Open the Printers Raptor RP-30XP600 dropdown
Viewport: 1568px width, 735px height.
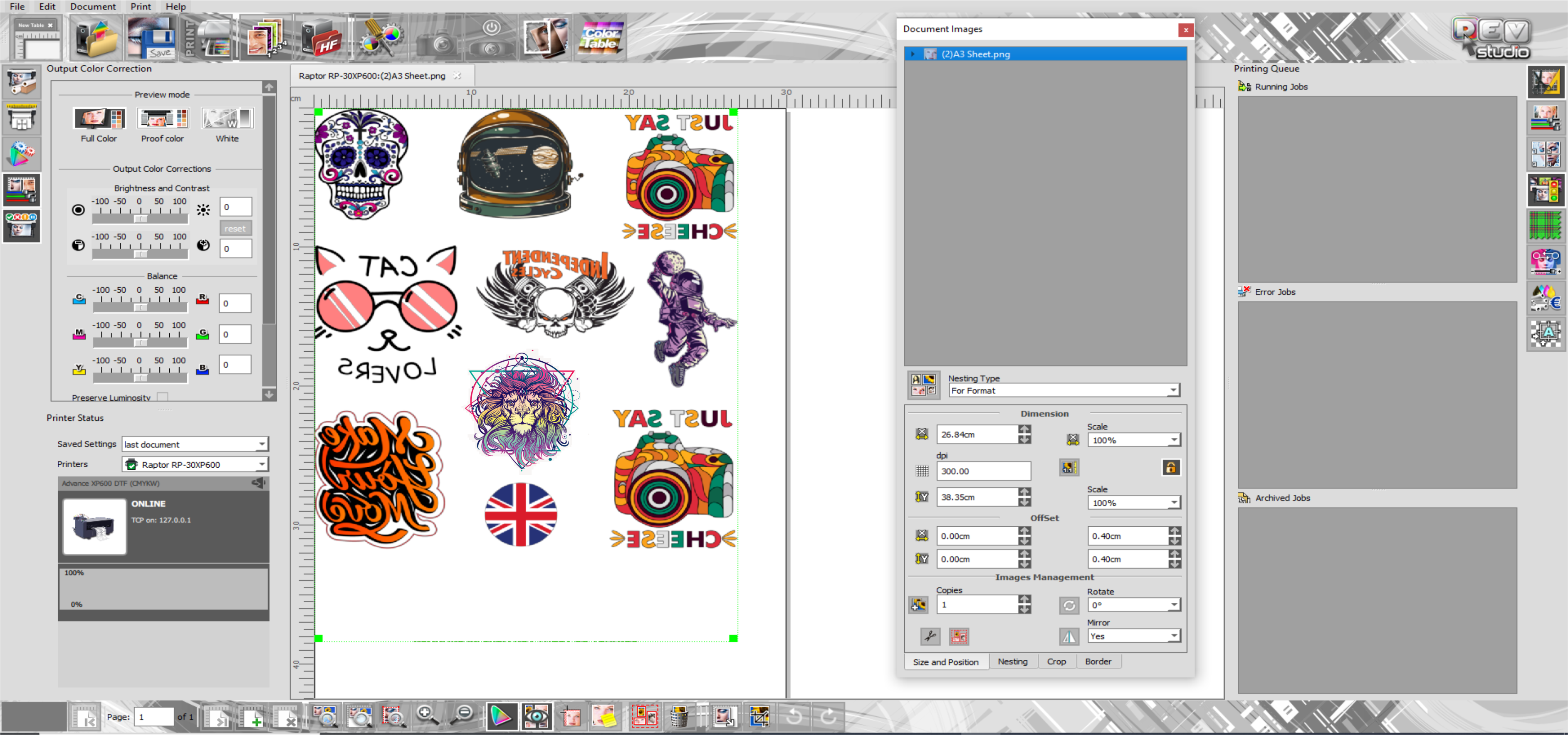click(x=195, y=464)
